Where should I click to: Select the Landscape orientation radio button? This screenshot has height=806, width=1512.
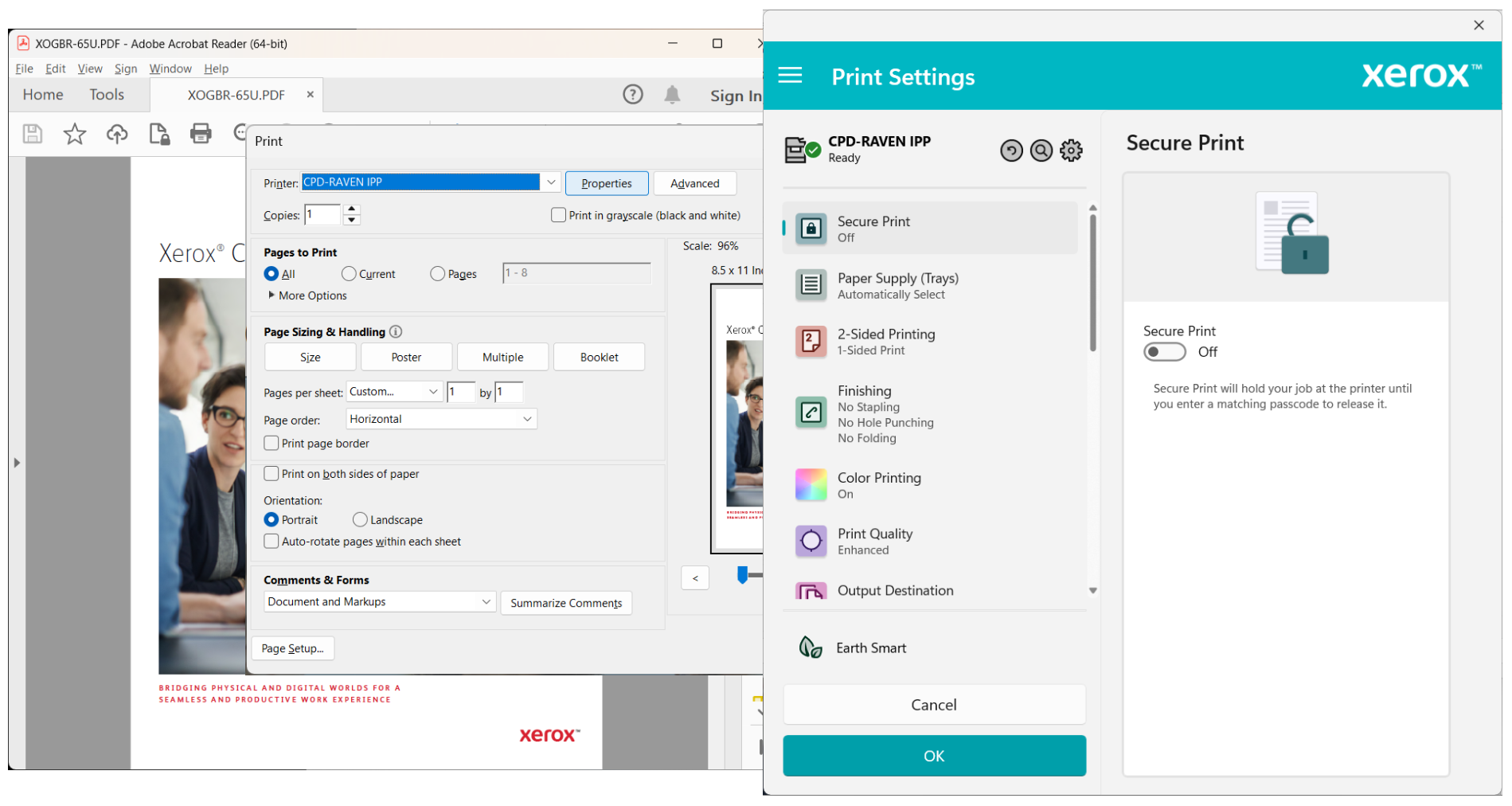(x=359, y=519)
